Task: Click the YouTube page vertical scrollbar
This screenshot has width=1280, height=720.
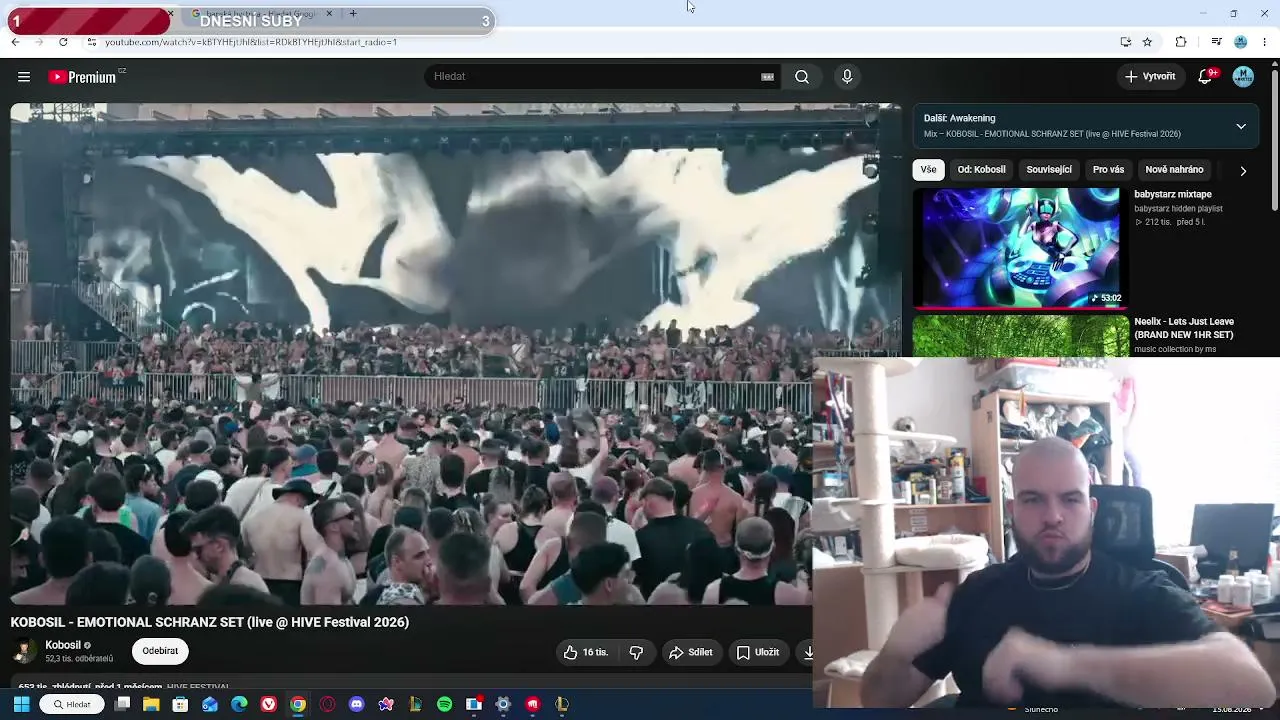Action: (1274, 140)
